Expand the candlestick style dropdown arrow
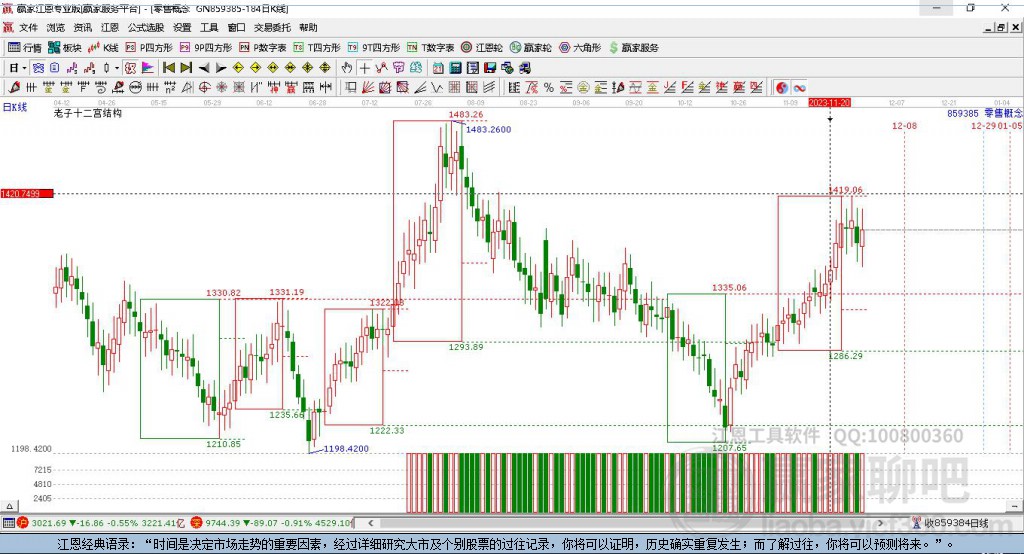The image size is (1024, 554). (117, 68)
